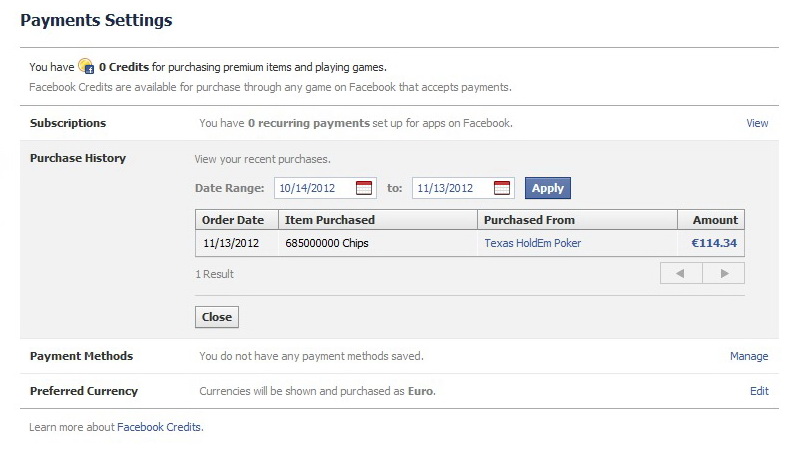Go to previous results page arrow
This screenshot has width=792, height=449.
681,273
